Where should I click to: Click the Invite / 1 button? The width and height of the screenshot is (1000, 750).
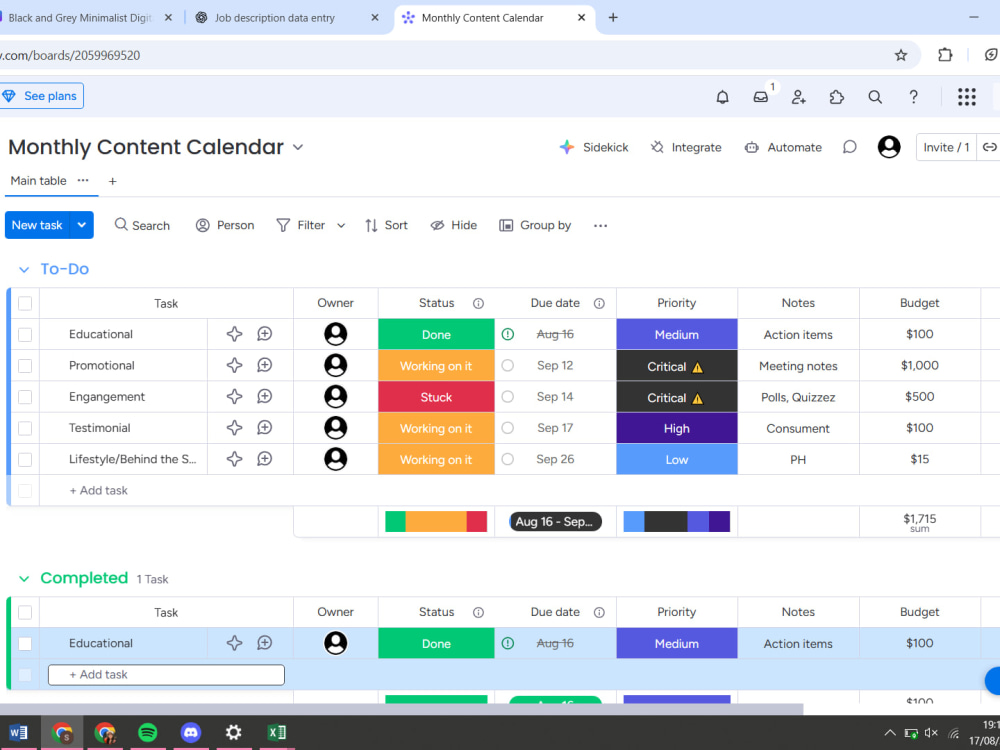[x=946, y=147]
